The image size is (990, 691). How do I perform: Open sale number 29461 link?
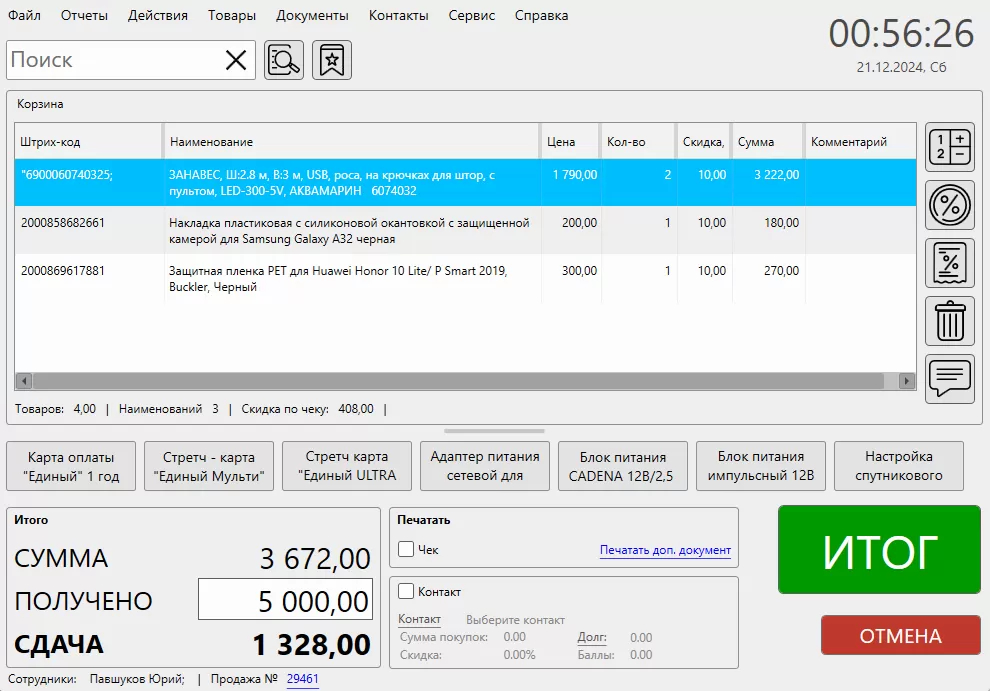pyautogui.click(x=302, y=679)
